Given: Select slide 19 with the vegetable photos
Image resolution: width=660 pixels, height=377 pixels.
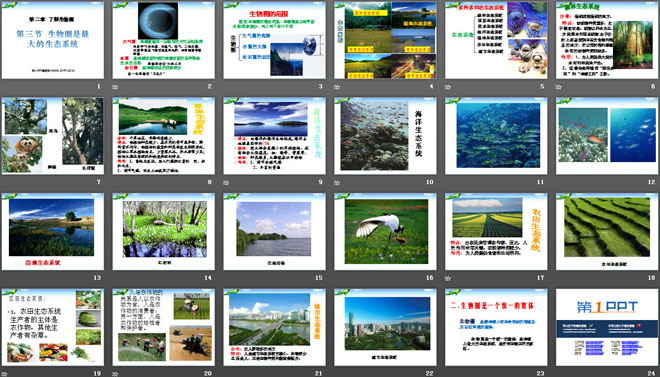Looking at the screenshot, I should (53, 327).
